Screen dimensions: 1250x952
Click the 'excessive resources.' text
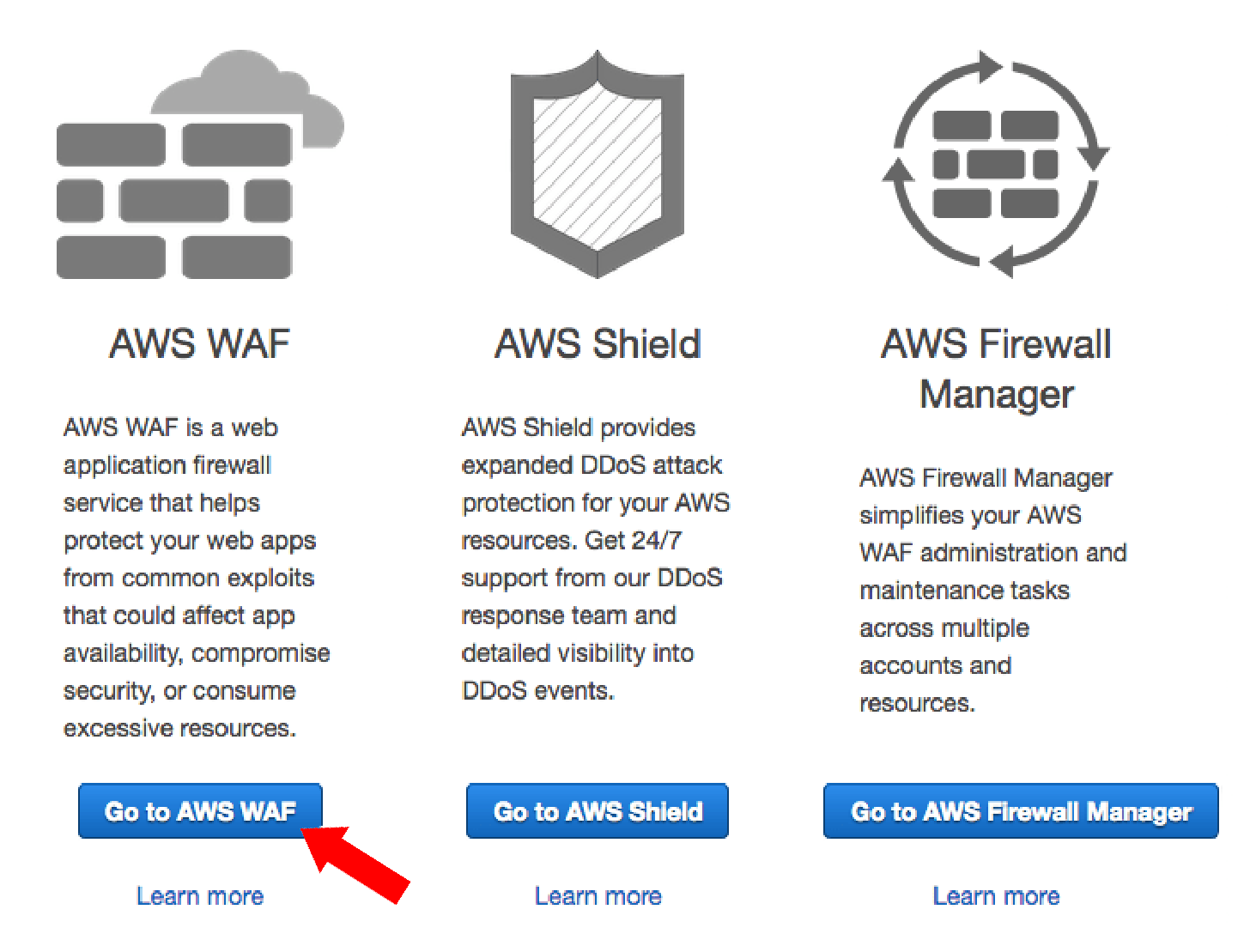[179, 729]
